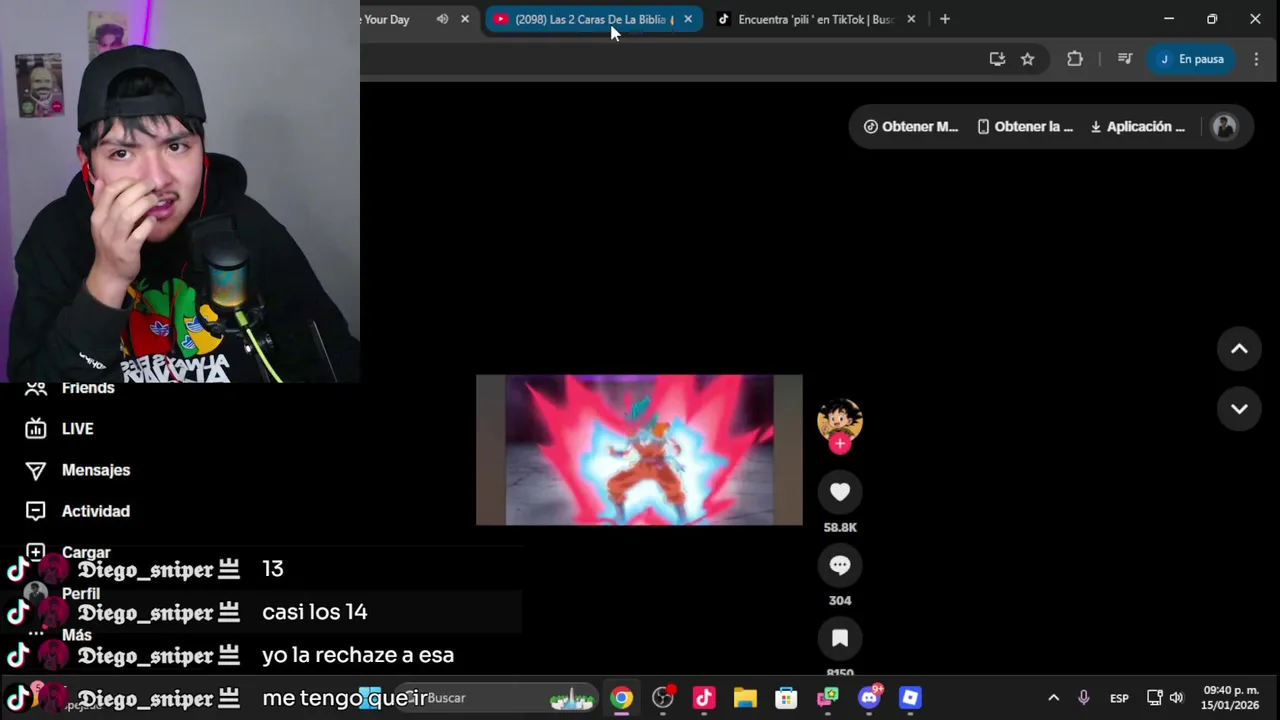Click the taskbar Buscar search box
This screenshot has height=720, width=1280.
[x=497, y=698]
